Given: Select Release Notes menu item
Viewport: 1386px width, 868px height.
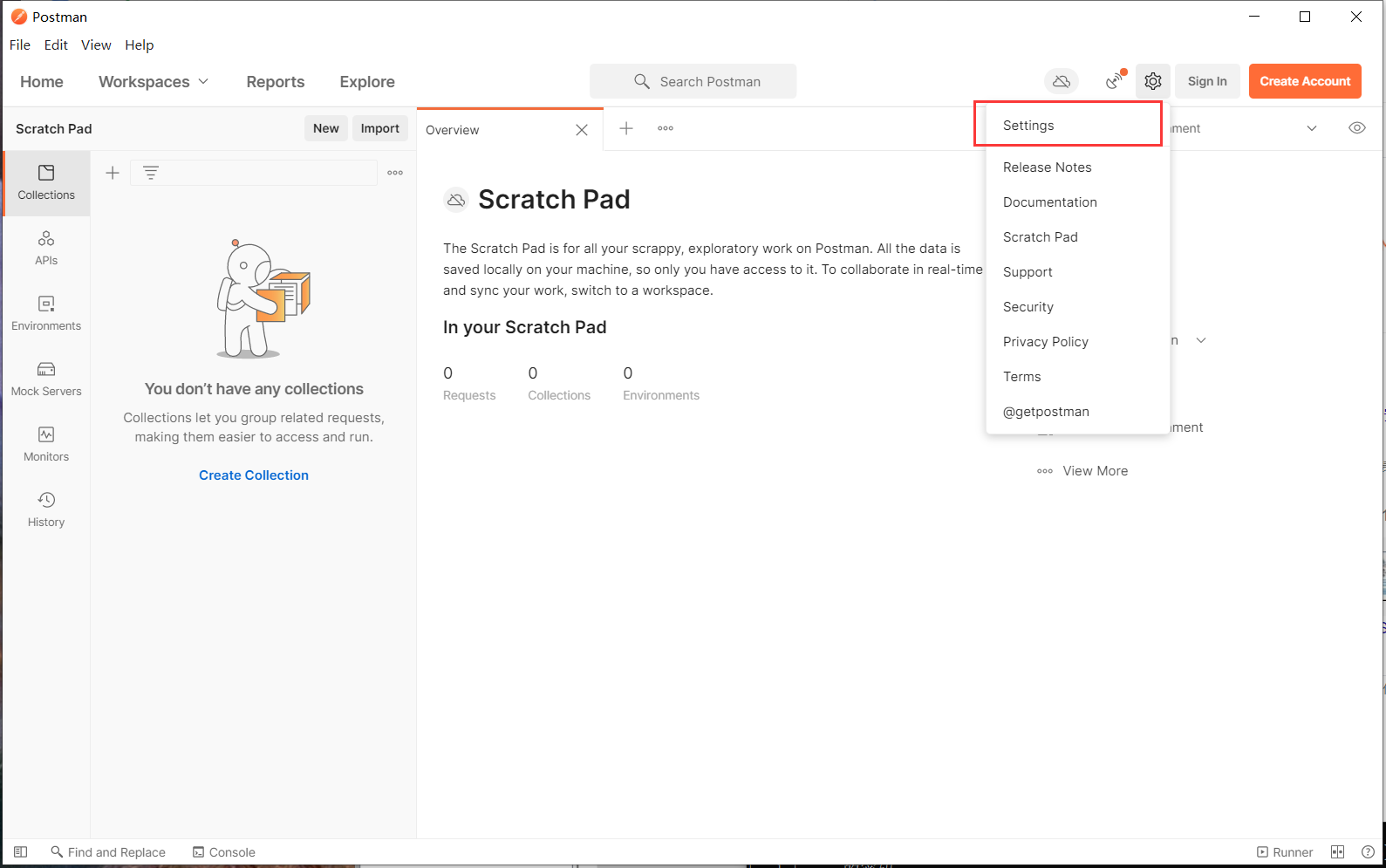Looking at the screenshot, I should [1078, 167].
